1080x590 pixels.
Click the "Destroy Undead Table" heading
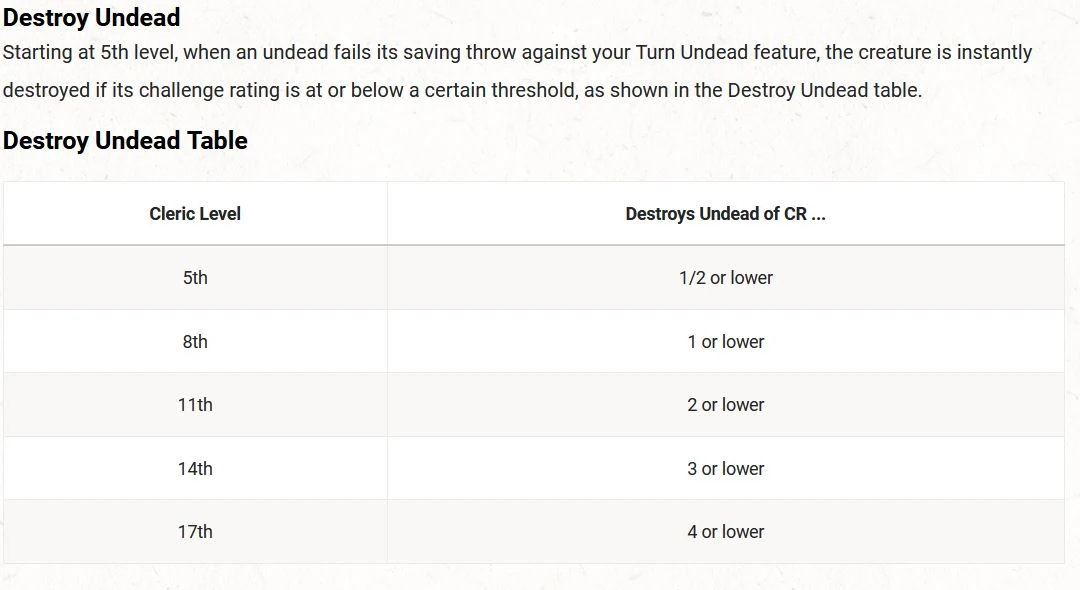pyautogui.click(x=125, y=141)
